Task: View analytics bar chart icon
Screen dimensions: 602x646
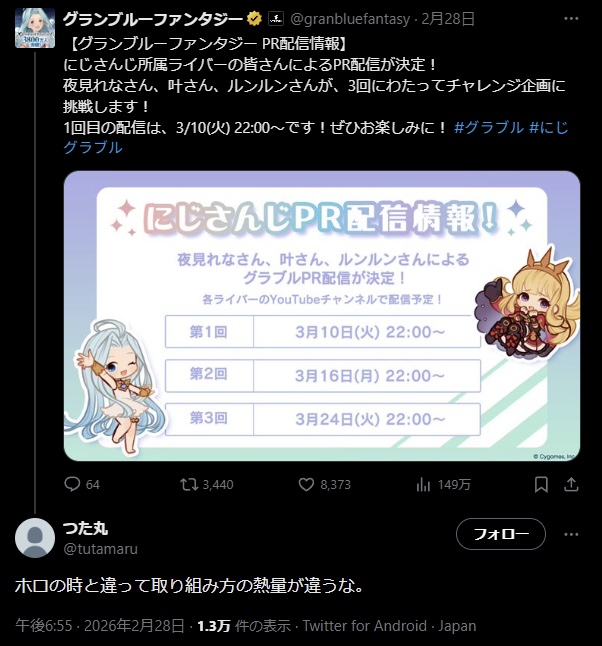Action: [423, 484]
